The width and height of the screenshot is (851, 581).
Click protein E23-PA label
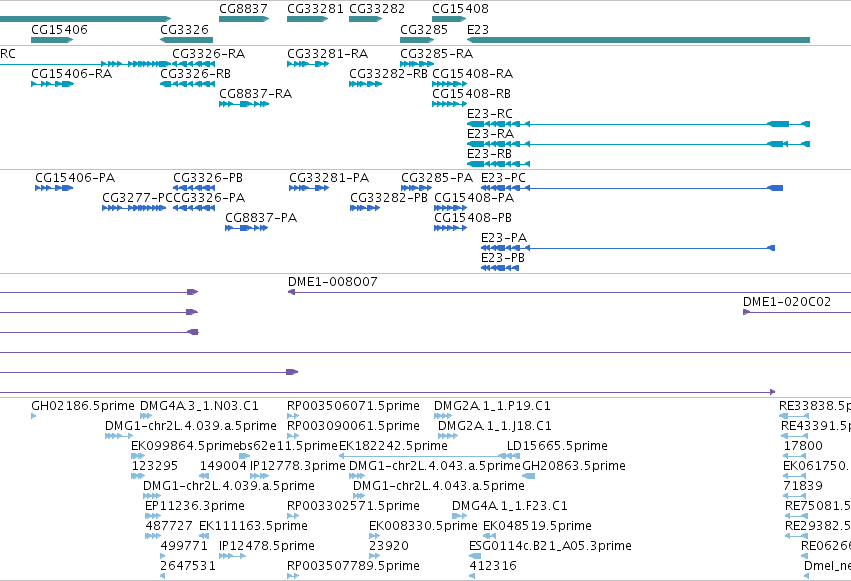click(504, 238)
